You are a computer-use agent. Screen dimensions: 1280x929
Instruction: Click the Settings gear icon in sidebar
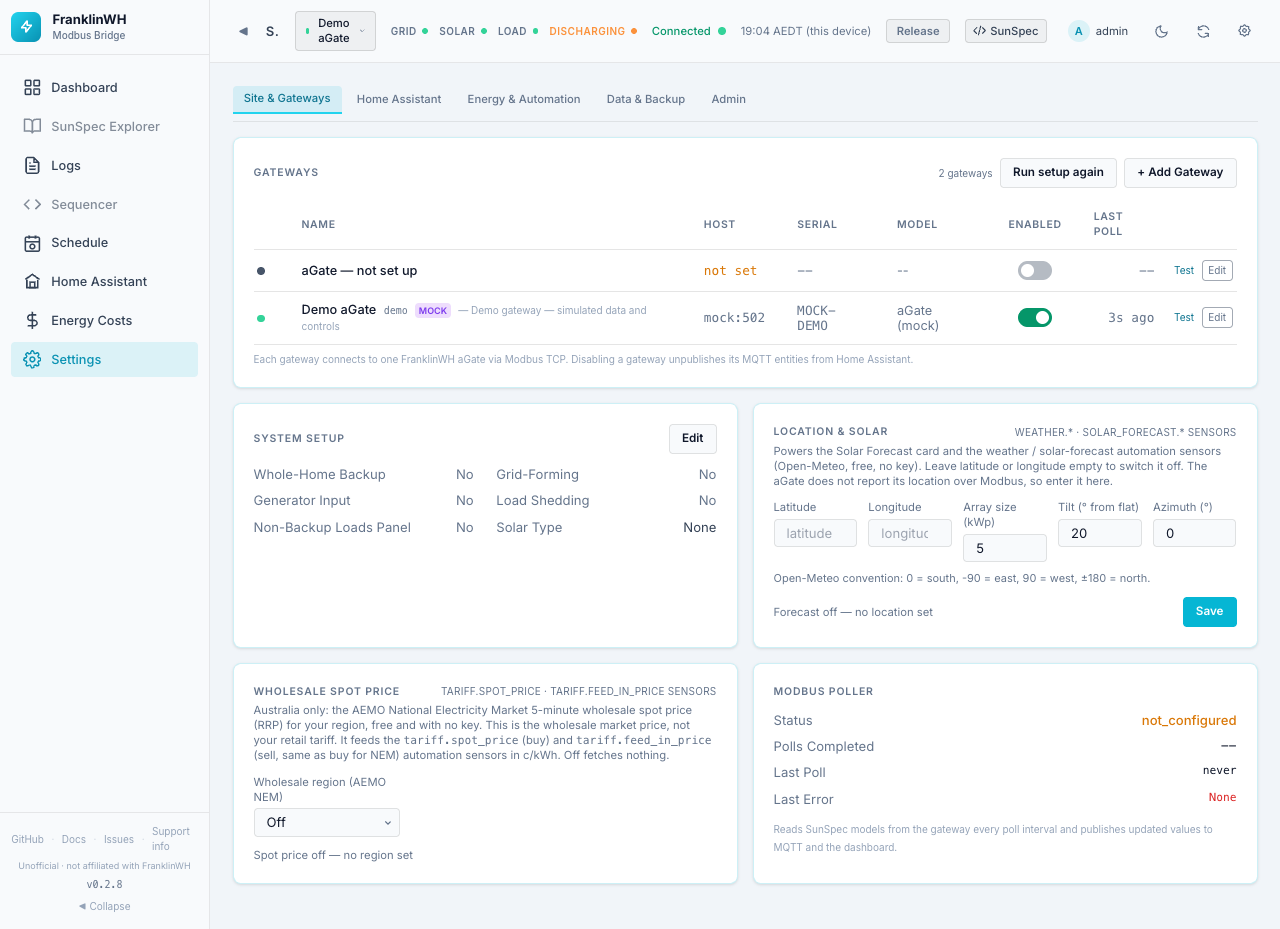(32, 360)
